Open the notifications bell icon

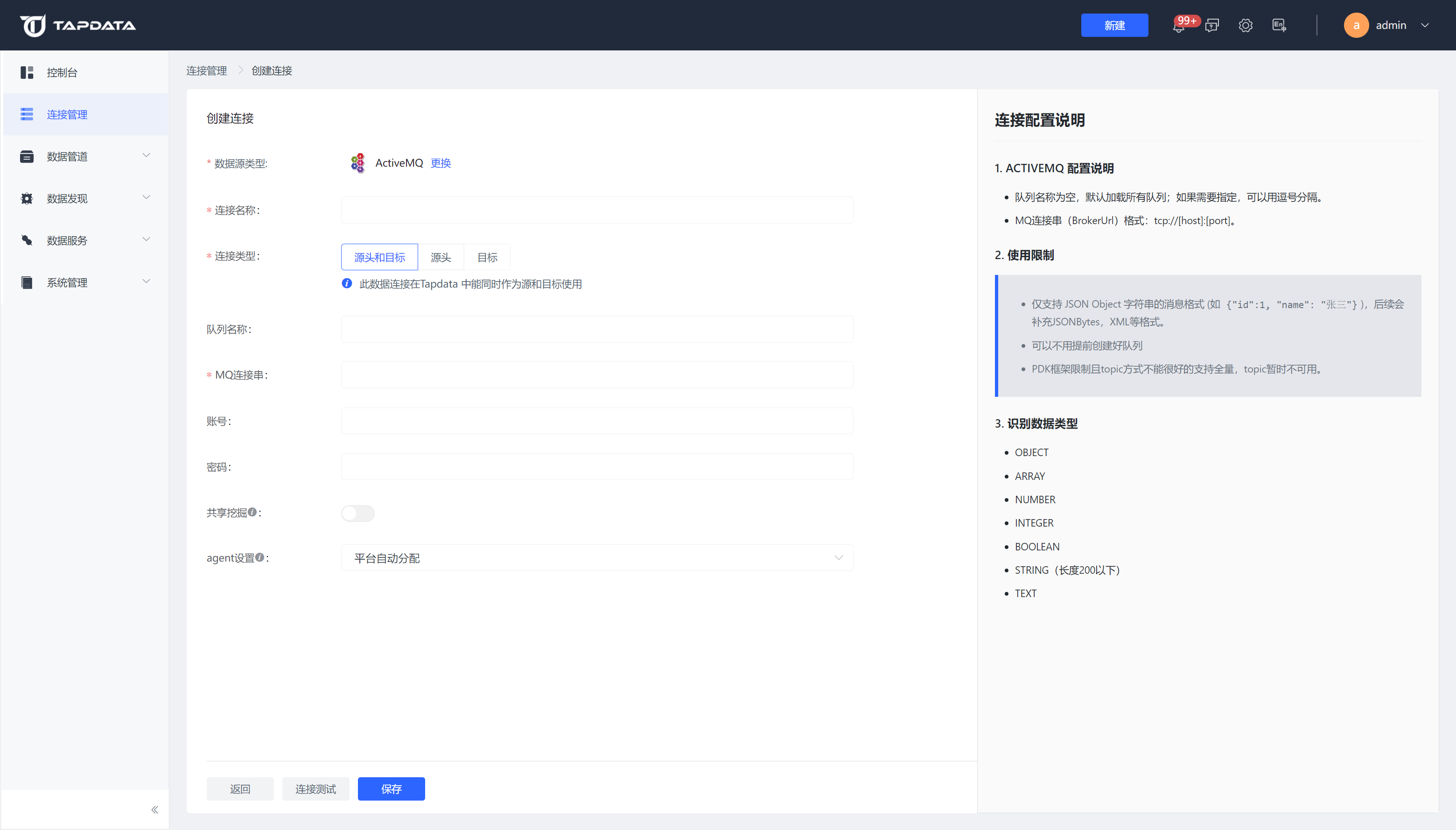point(1178,26)
